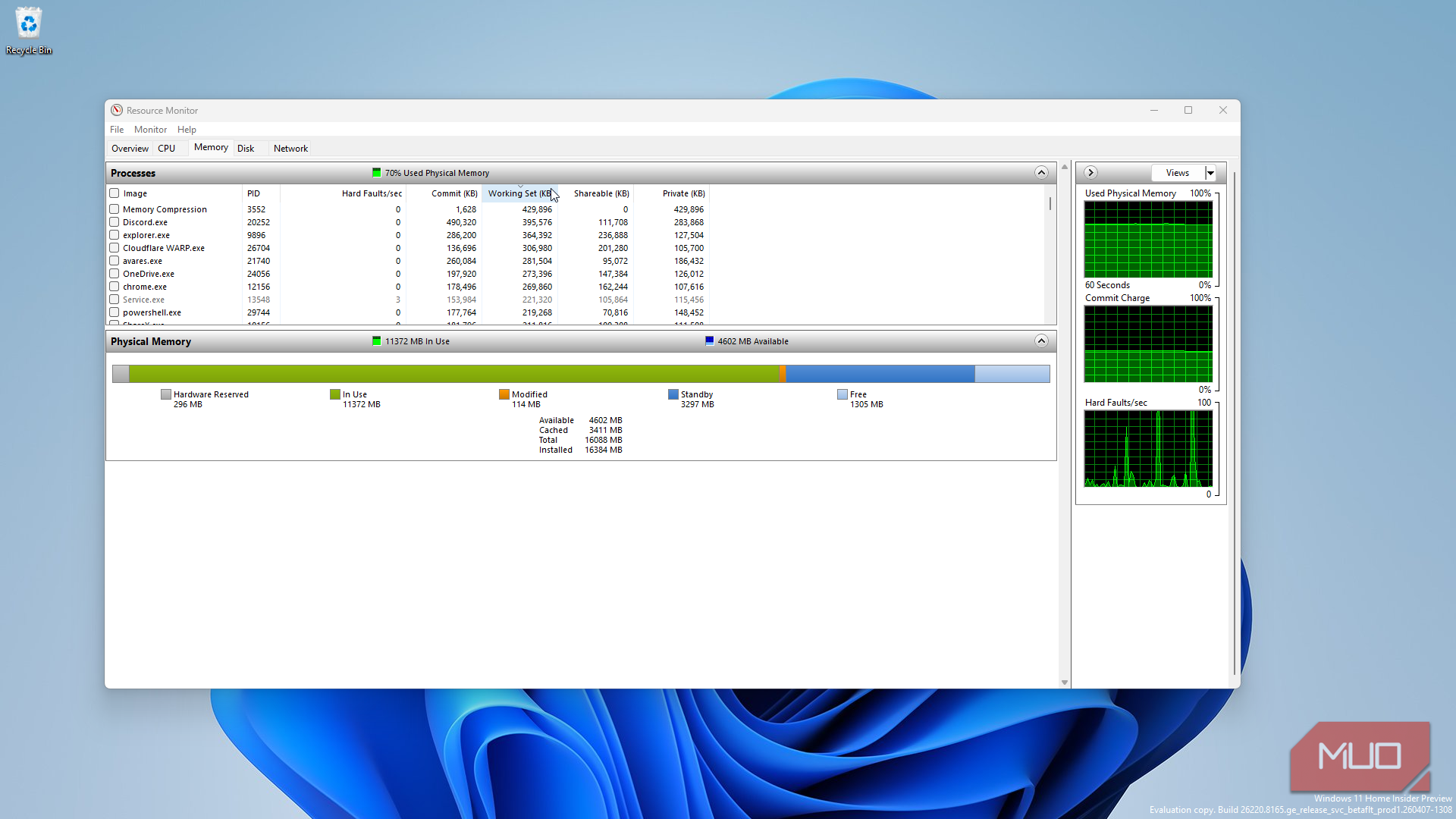
Task: Open the Views dropdown arrow
Action: click(x=1211, y=173)
